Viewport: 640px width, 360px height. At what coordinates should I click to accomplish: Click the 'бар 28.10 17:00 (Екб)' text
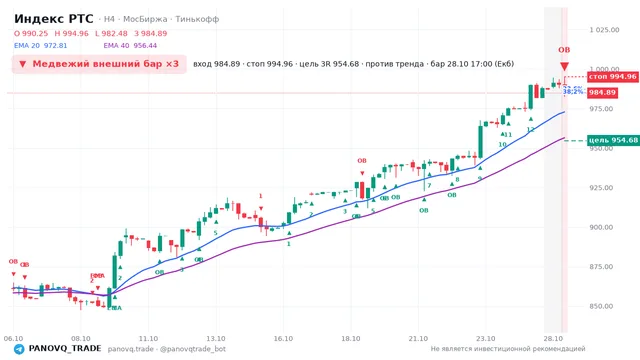coord(472,64)
